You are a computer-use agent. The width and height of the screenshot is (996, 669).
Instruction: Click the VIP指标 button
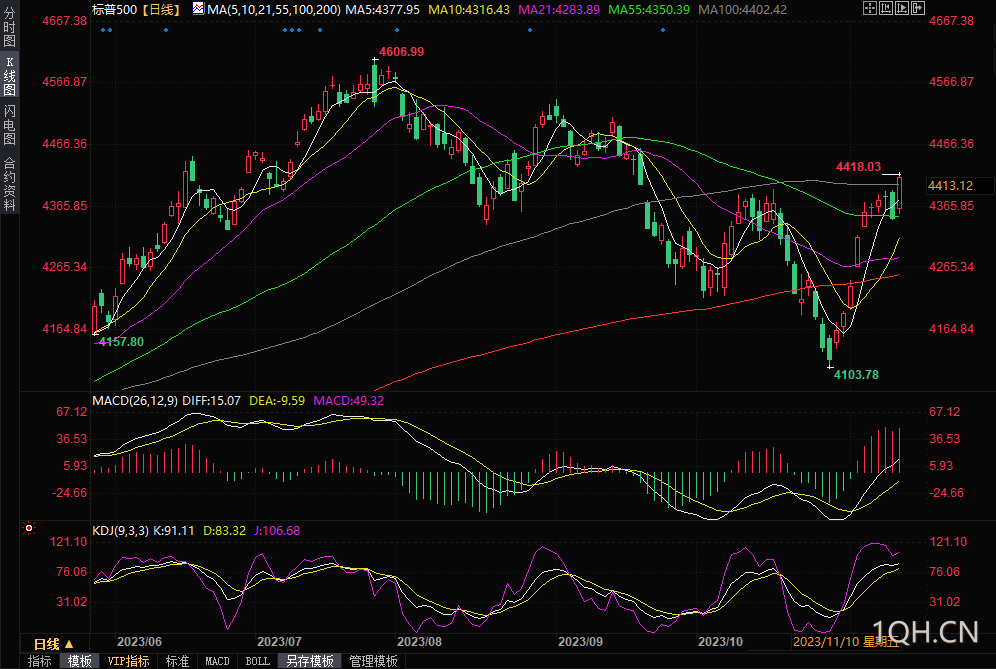pyautogui.click(x=129, y=661)
